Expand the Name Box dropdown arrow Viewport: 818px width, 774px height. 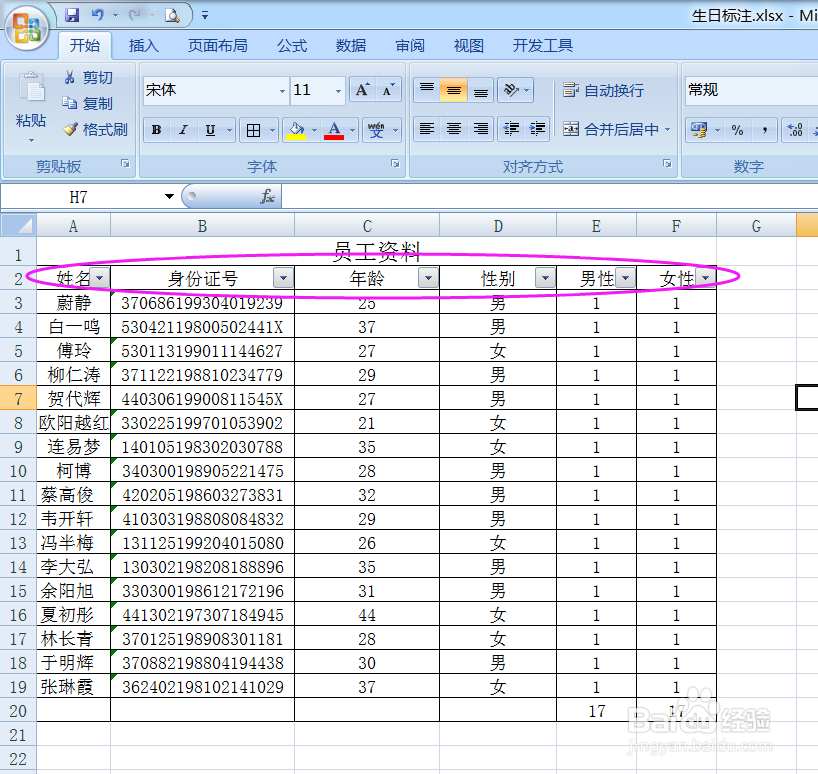(169, 197)
